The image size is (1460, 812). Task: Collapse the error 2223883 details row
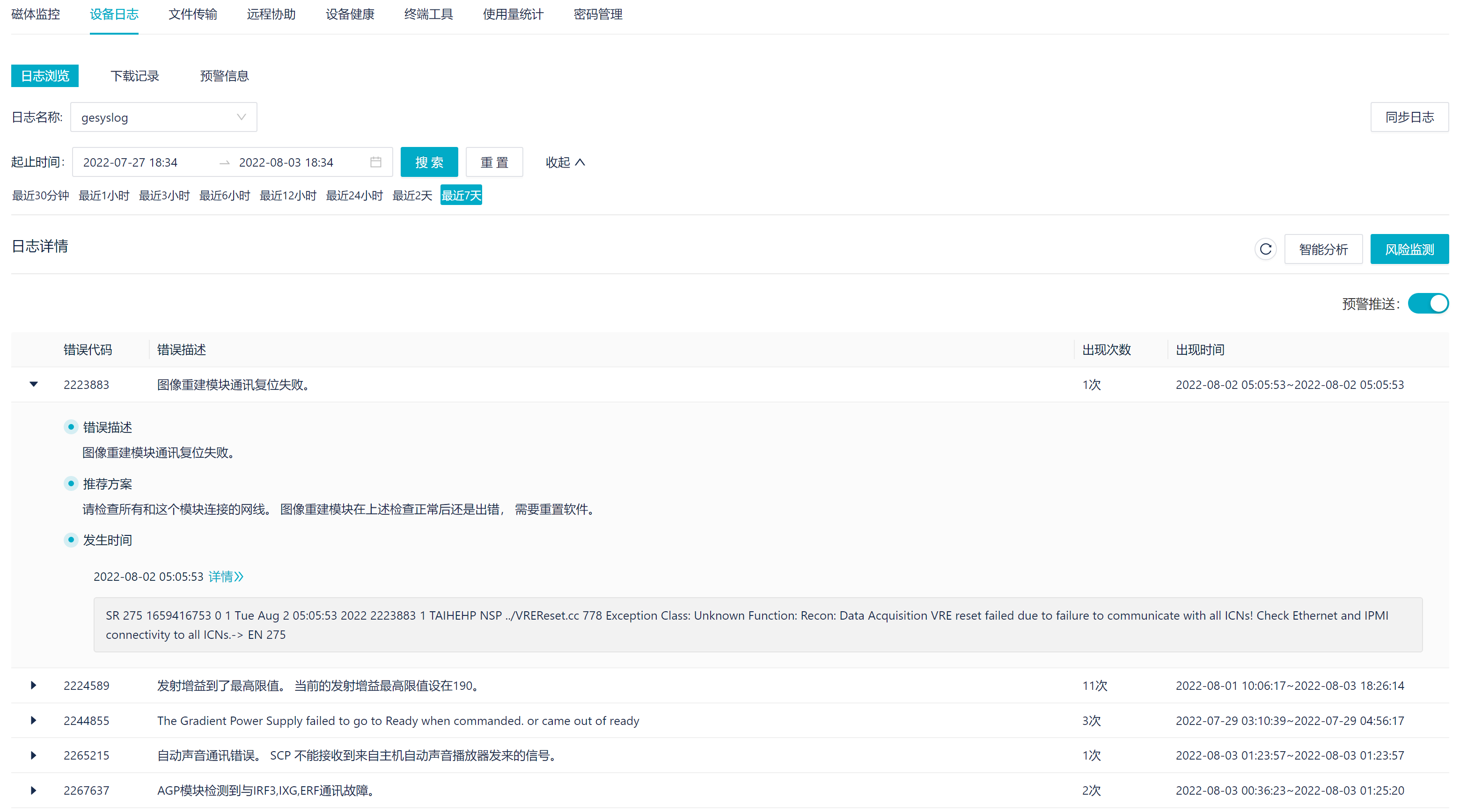[x=33, y=384]
